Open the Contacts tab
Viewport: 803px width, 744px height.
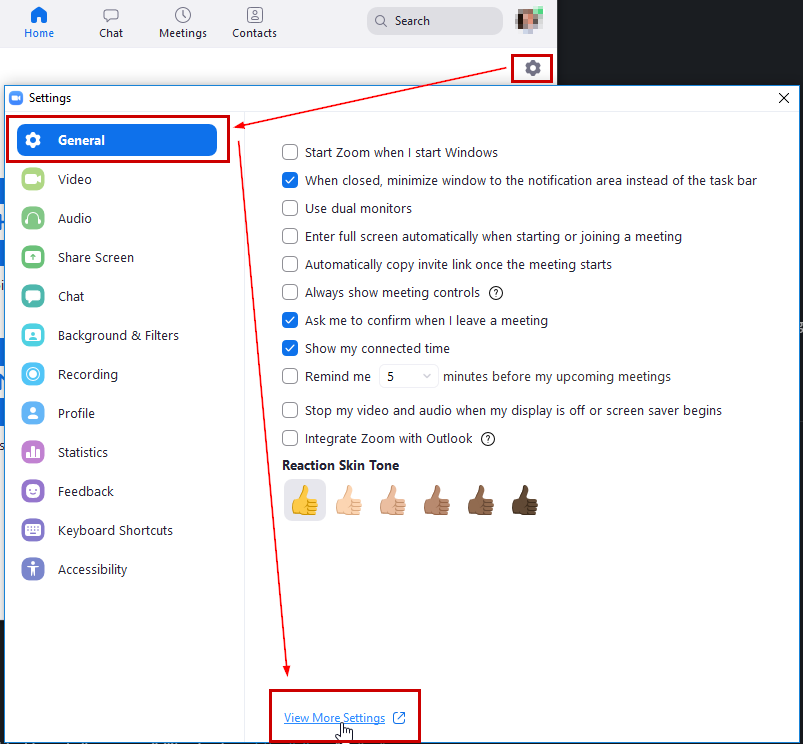[255, 24]
